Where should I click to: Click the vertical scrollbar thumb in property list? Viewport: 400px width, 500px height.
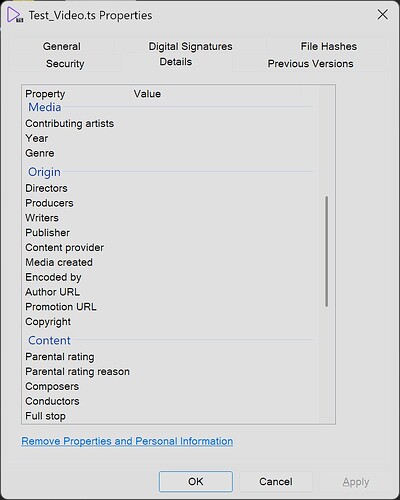326,251
